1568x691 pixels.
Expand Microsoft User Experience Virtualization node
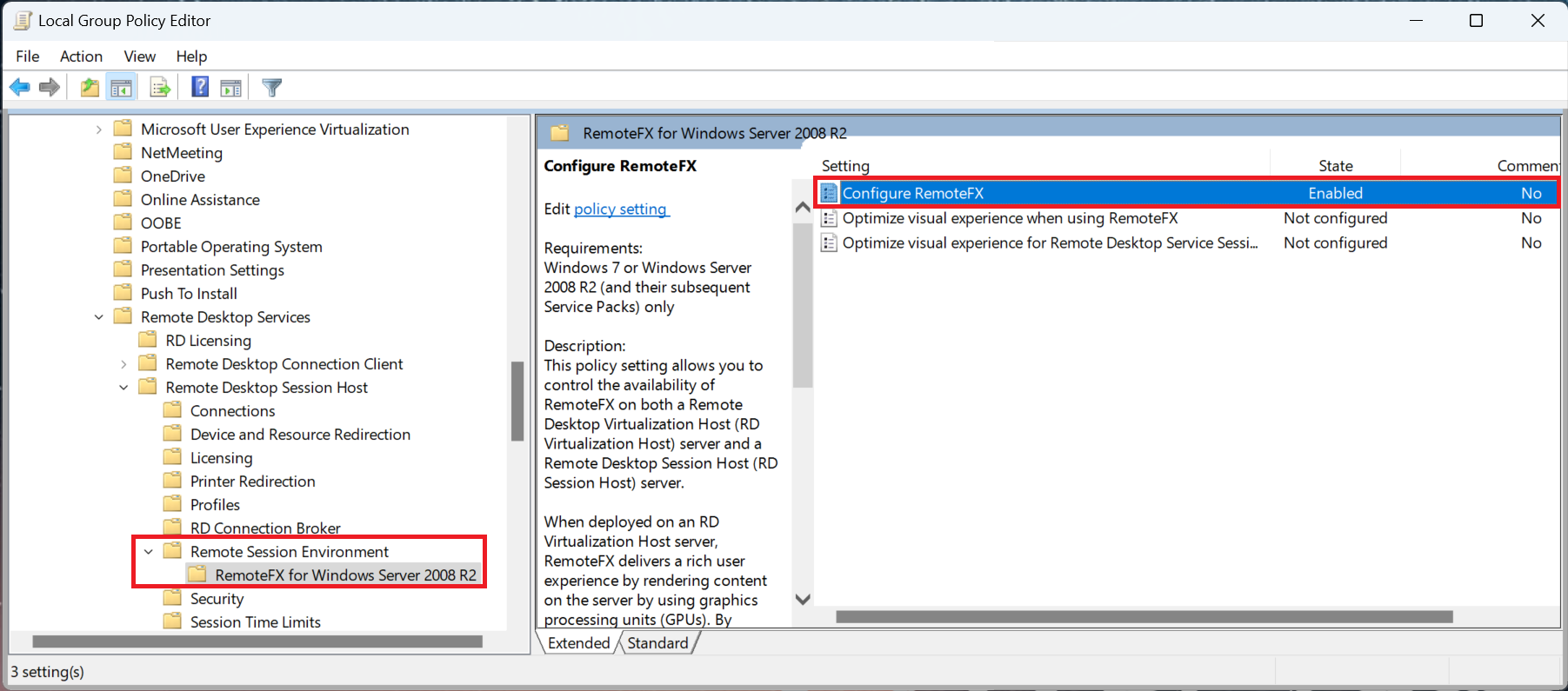[99, 130]
